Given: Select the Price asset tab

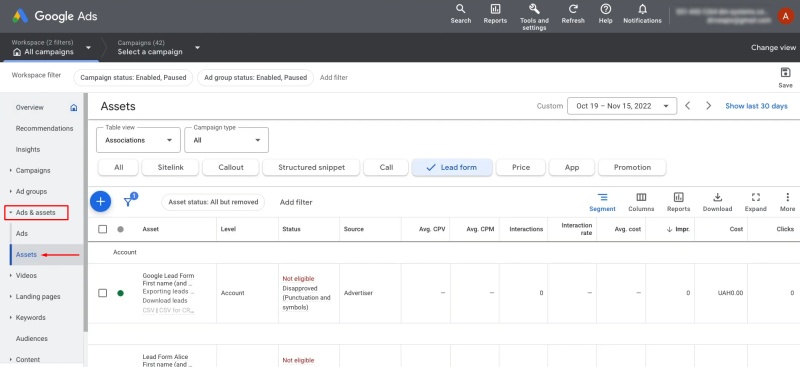Looking at the screenshot, I should 520,167.
